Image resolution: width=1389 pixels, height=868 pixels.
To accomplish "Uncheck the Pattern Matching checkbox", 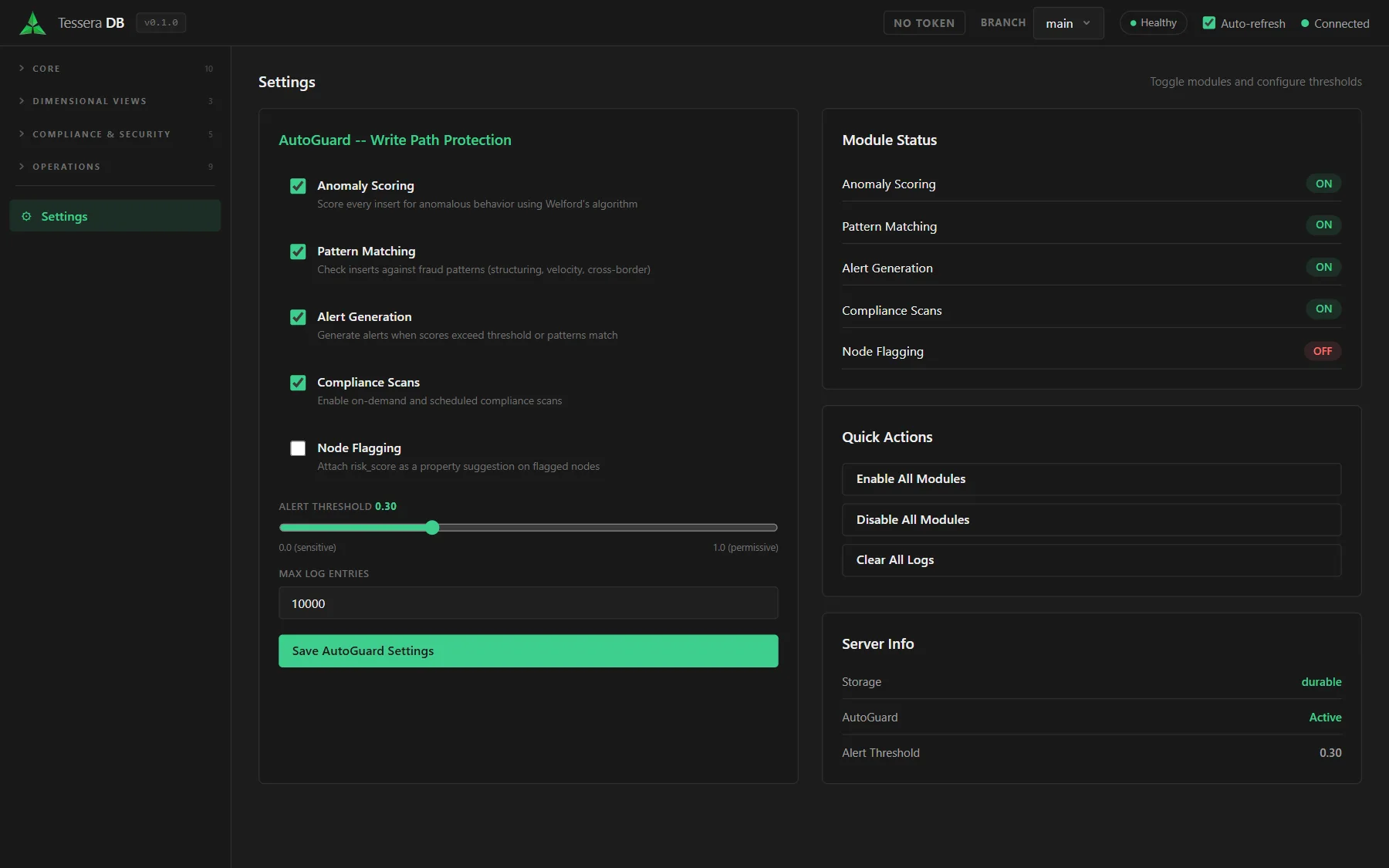I will pyautogui.click(x=298, y=252).
